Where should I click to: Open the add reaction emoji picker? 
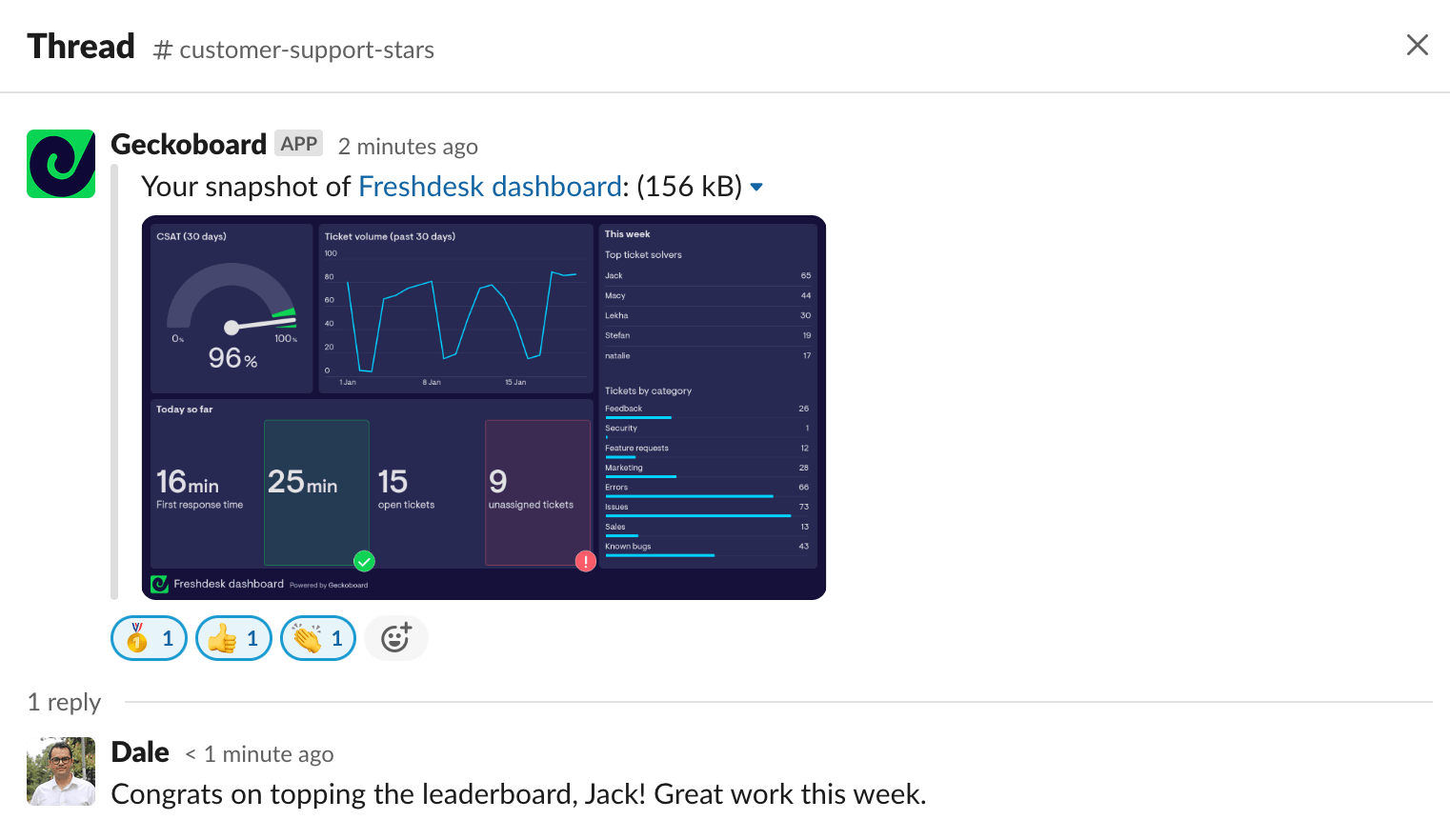point(396,637)
